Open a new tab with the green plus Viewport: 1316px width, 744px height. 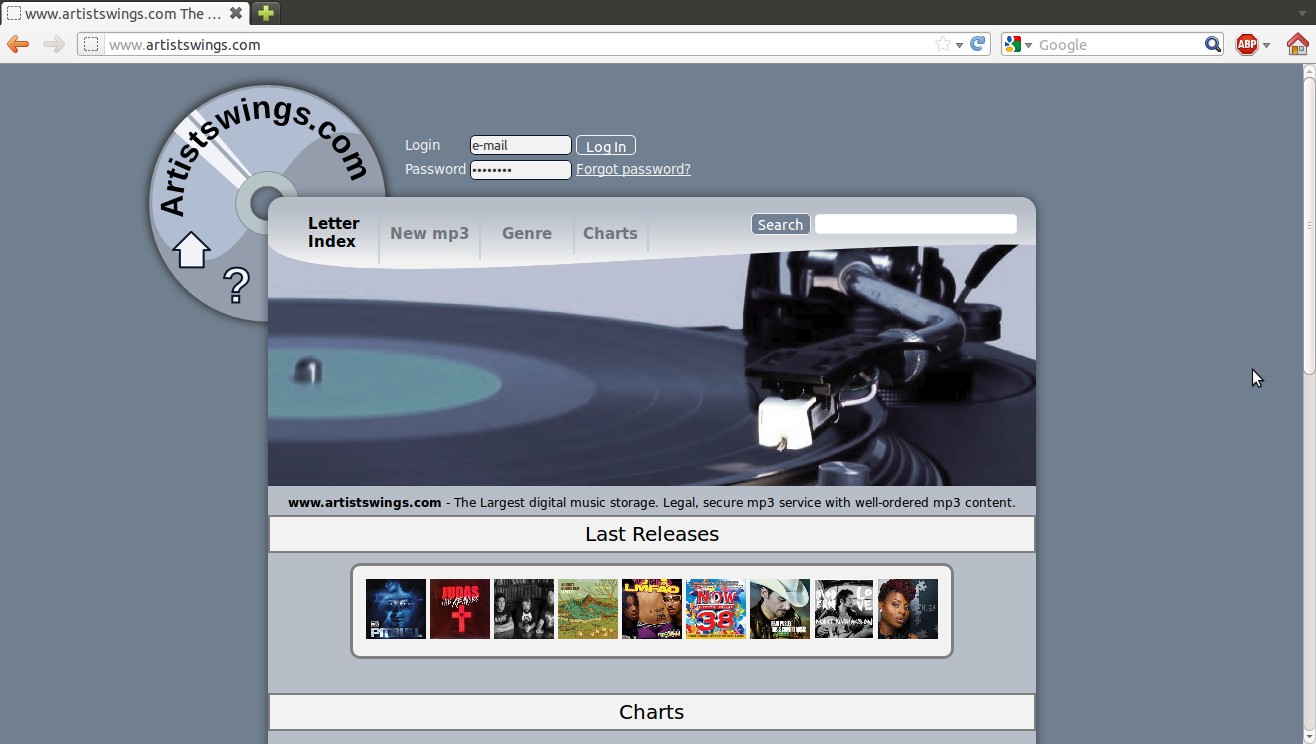point(265,13)
